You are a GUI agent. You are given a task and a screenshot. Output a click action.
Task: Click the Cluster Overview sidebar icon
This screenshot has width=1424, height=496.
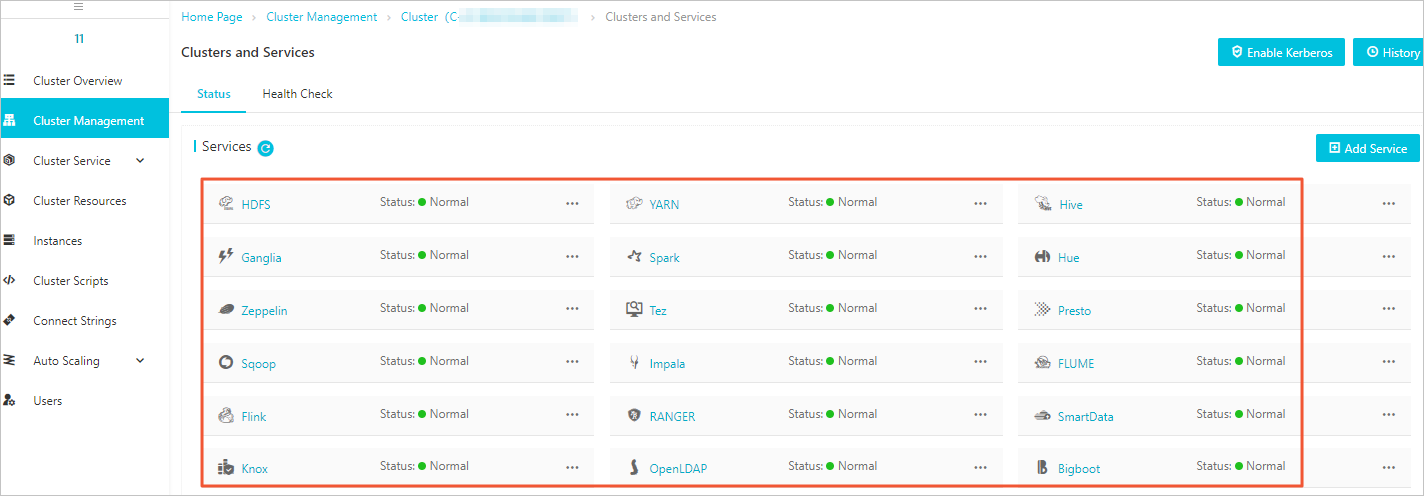click(x=10, y=81)
